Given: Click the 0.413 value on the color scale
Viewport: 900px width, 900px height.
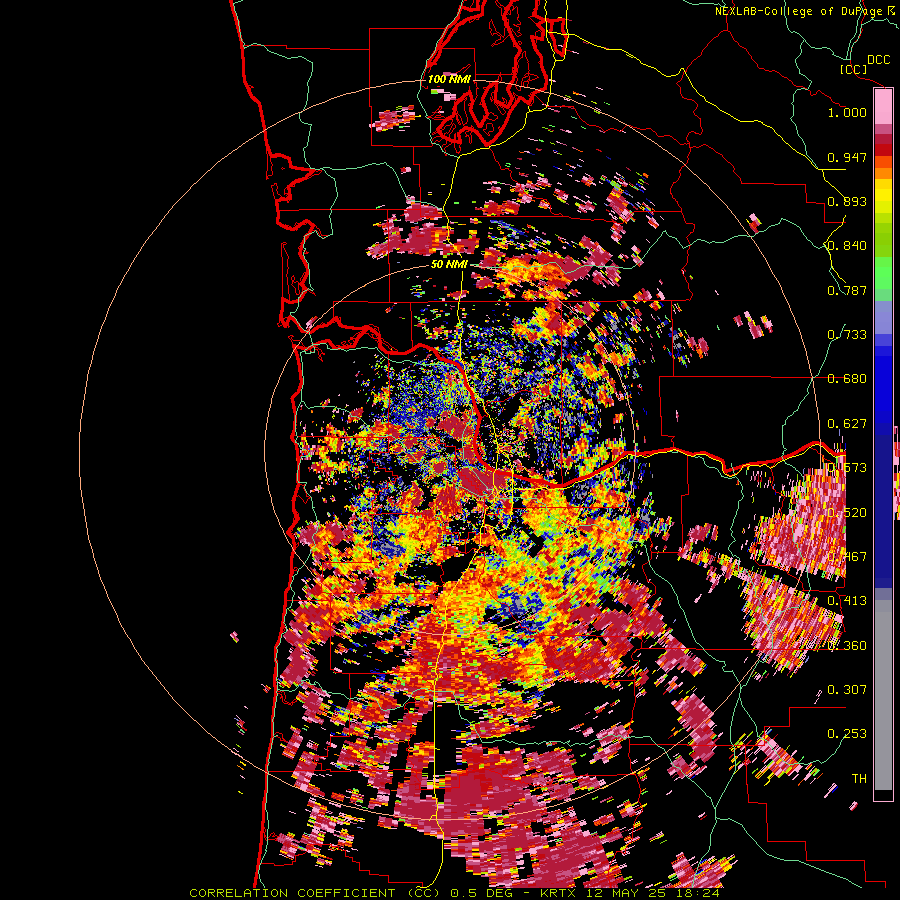Looking at the screenshot, I should click(847, 601).
